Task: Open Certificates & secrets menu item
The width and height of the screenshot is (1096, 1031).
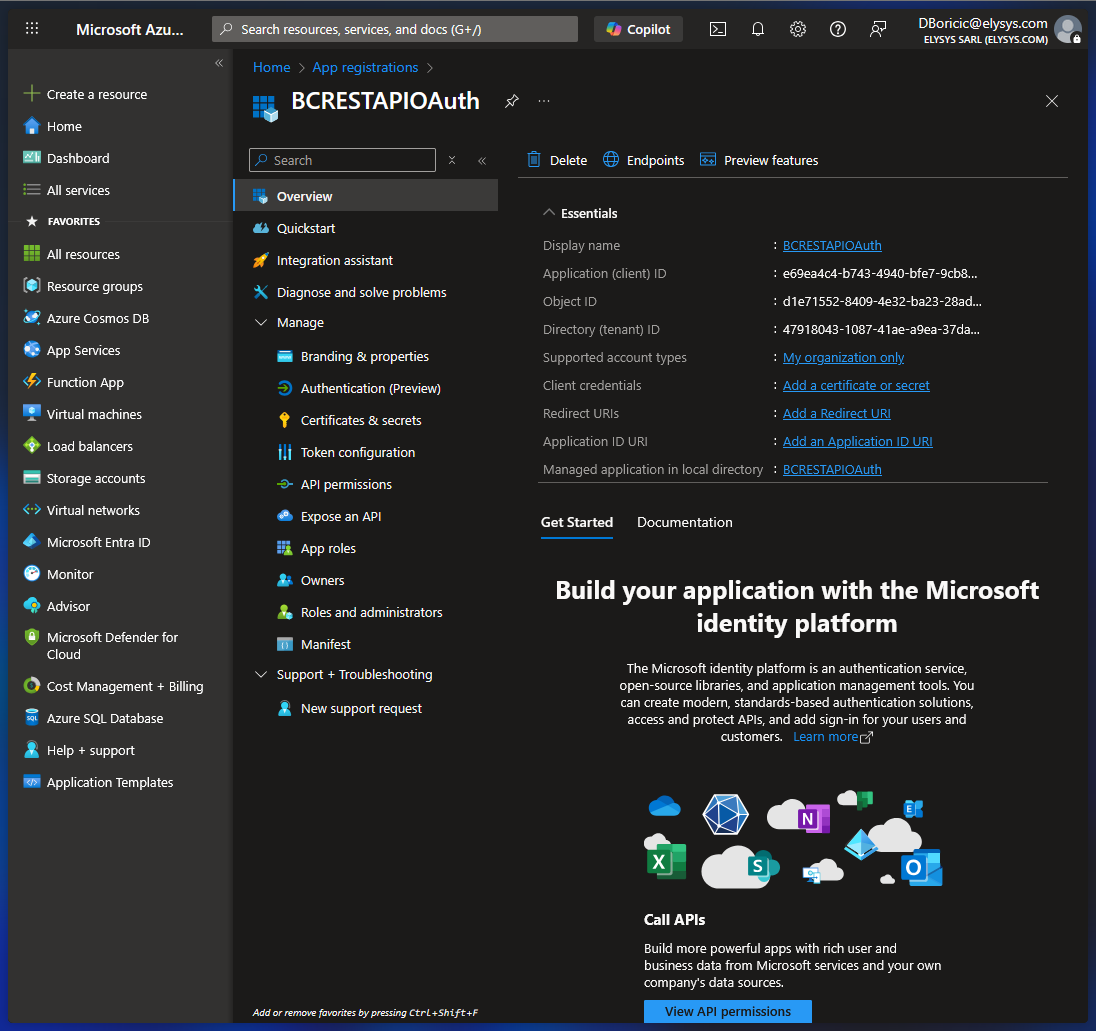Action: click(361, 420)
